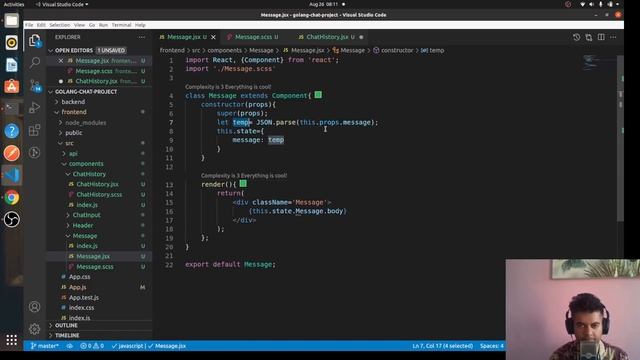Click the master branch status item
The width and height of the screenshot is (640, 360).
point(45,346)
